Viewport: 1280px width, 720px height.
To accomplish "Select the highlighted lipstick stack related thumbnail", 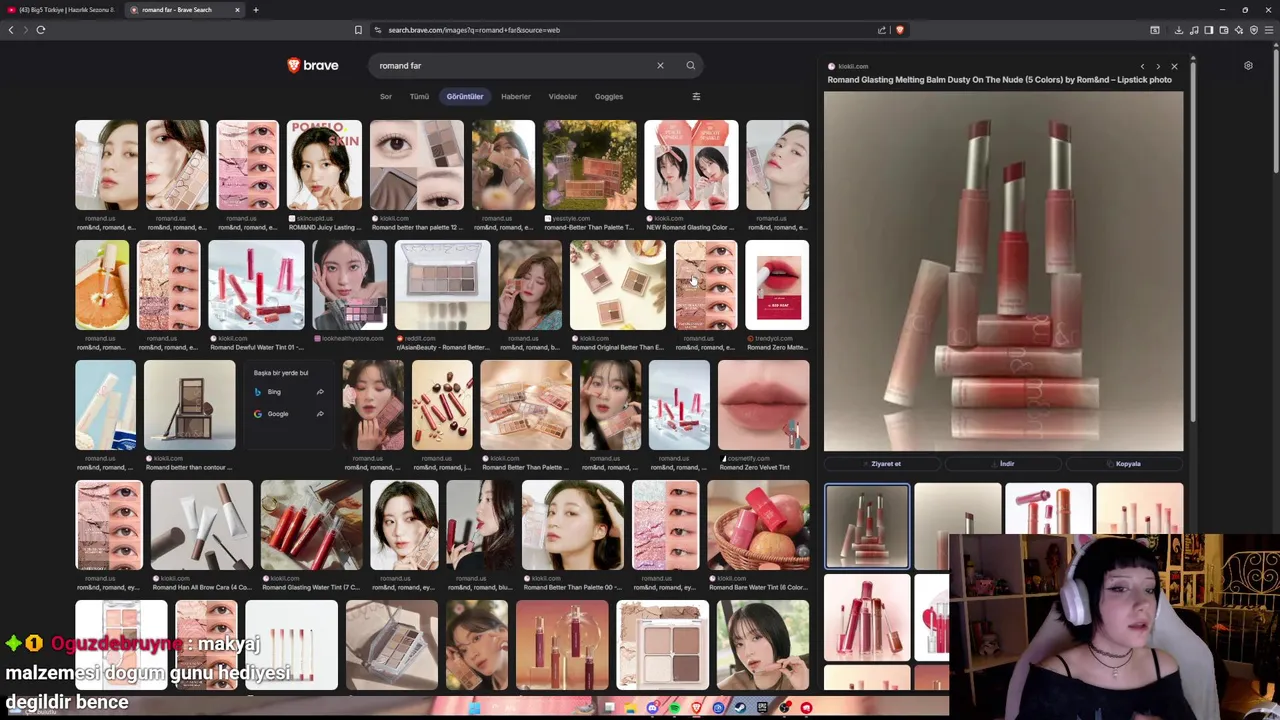I will tap(867, 526).
